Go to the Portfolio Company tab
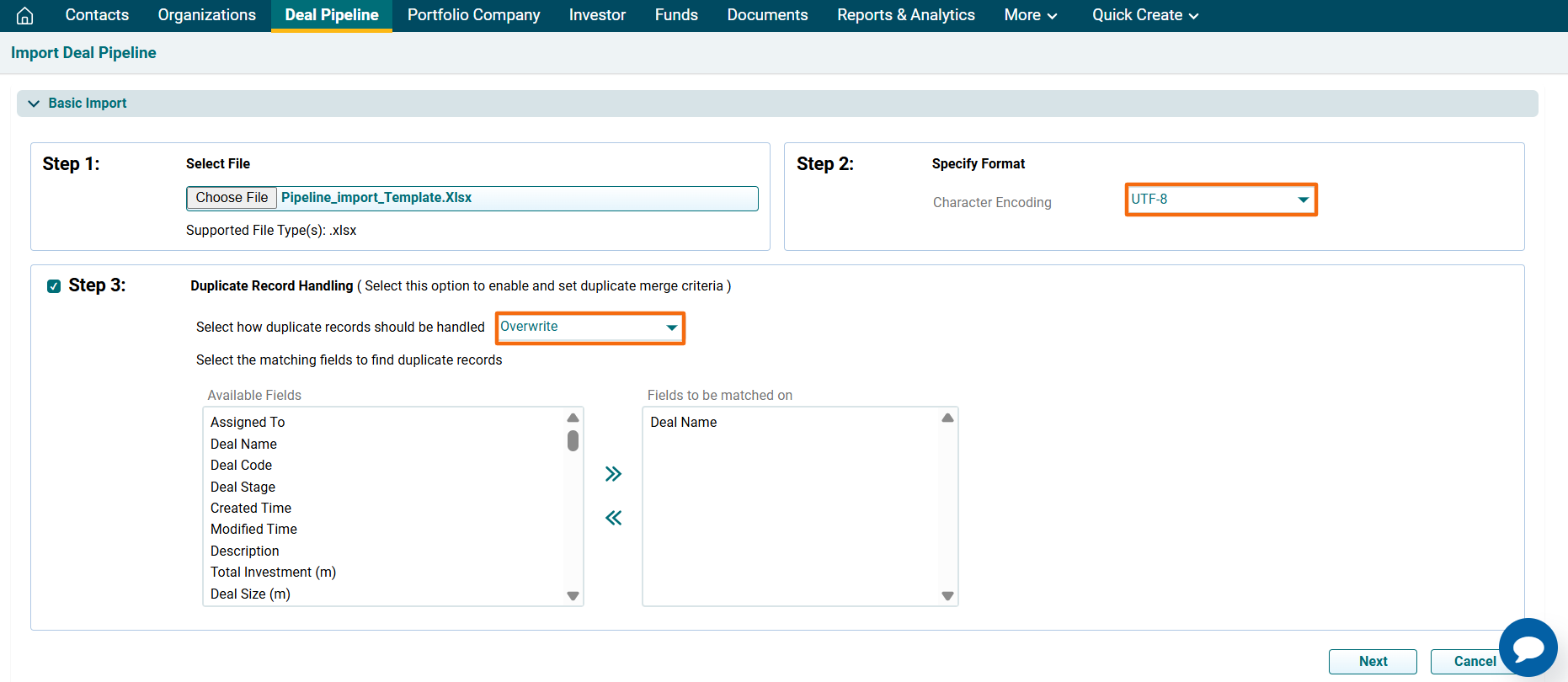This screenshot has height=682, width=1568. [473, 15]
